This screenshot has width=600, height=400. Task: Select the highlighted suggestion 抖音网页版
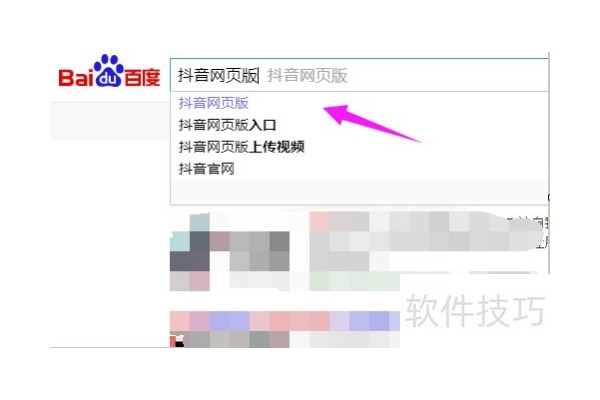tap(214, 103)
